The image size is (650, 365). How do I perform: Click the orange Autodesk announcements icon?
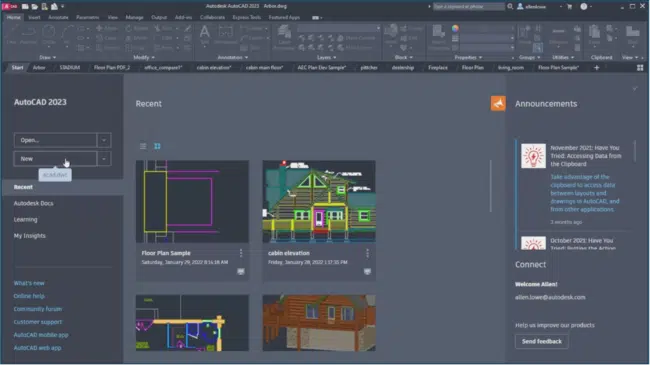click(498, 103)
